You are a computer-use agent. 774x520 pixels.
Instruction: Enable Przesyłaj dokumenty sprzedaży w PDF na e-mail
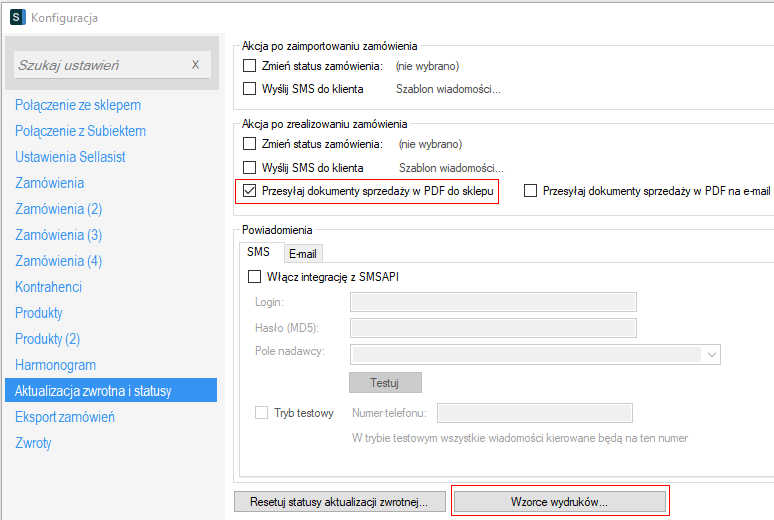pyautogui.click(x=530, y=190)
